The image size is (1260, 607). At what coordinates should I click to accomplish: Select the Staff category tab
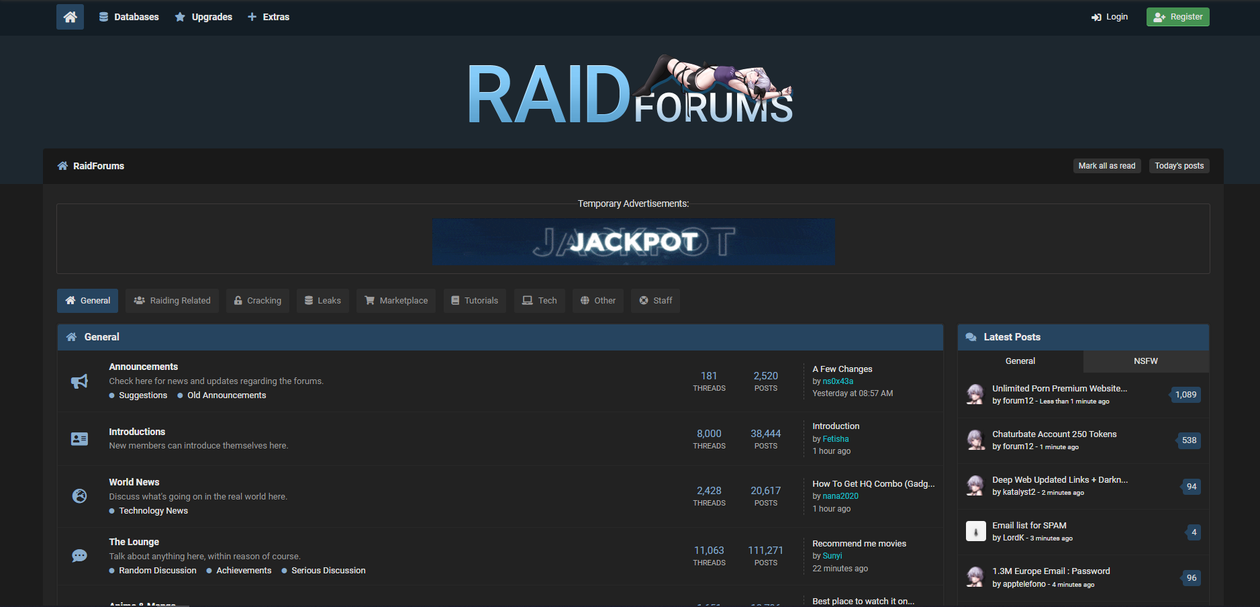tap(655, 300)
